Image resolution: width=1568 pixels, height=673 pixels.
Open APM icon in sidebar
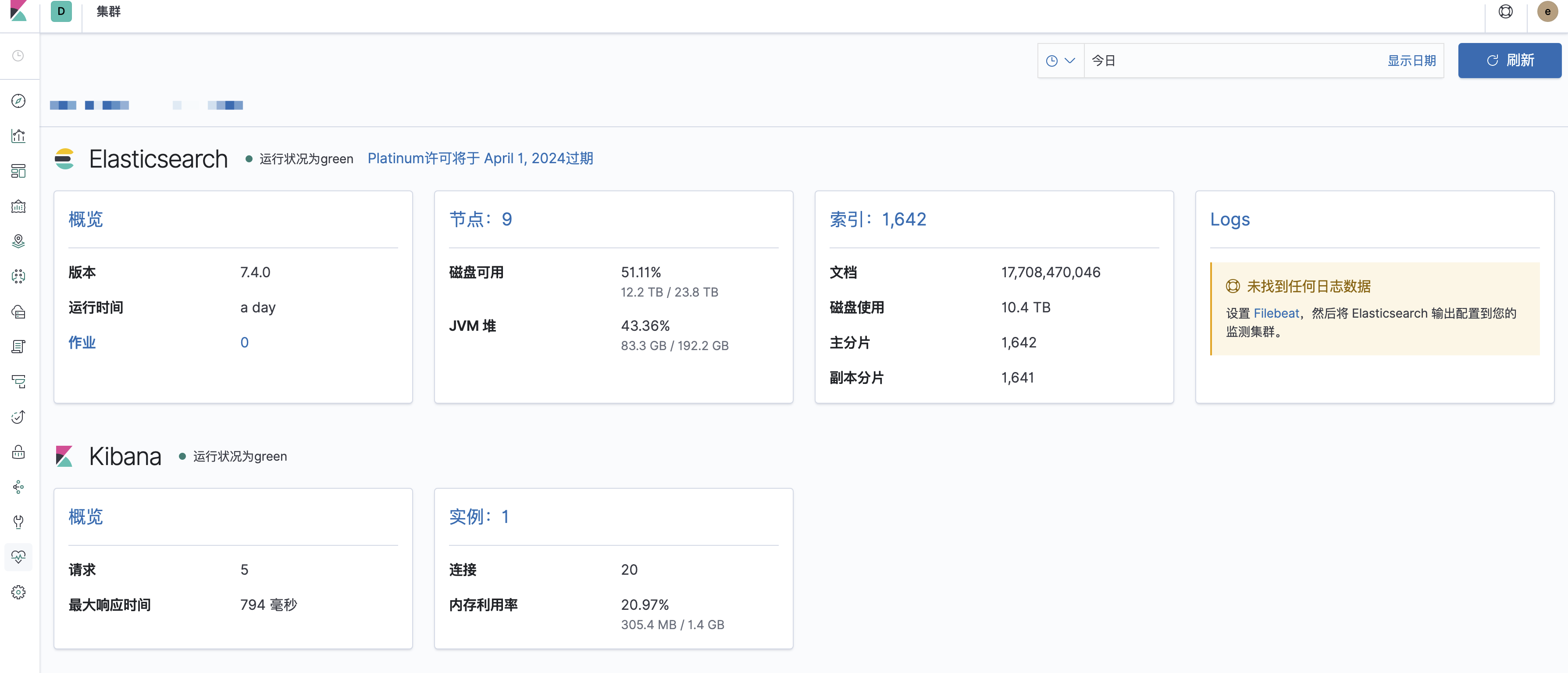coord(18,382)
